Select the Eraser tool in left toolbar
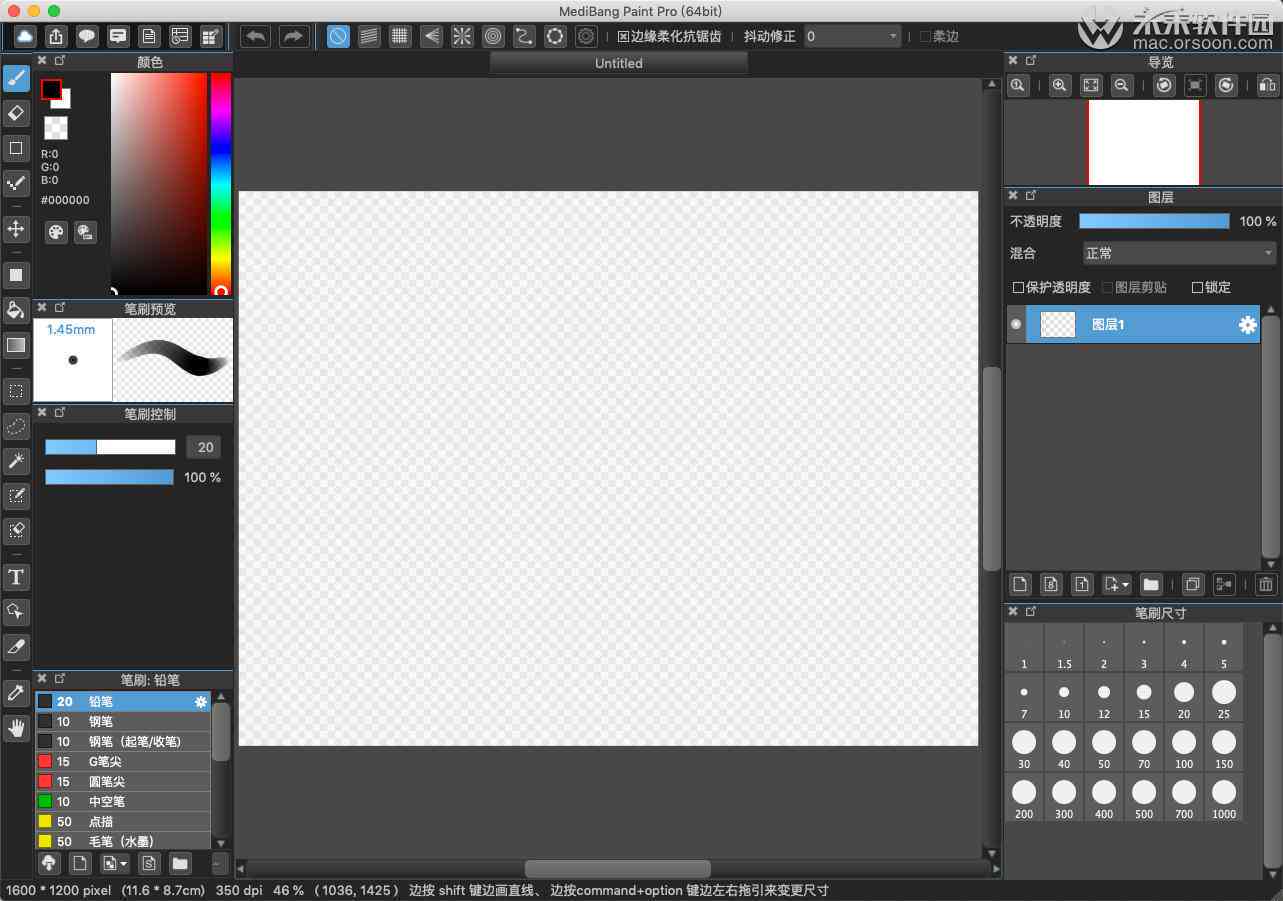Image resolution: width=1283 pixels, height=901 pixels. pyautogui.click(x=16, y=113)
